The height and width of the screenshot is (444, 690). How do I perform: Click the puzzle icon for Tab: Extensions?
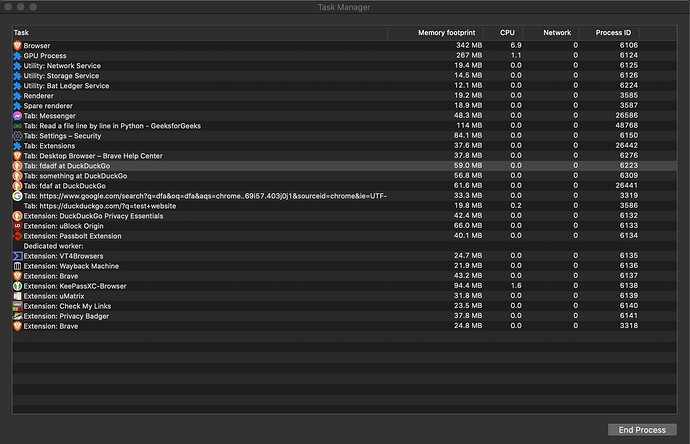pos(17,146)
